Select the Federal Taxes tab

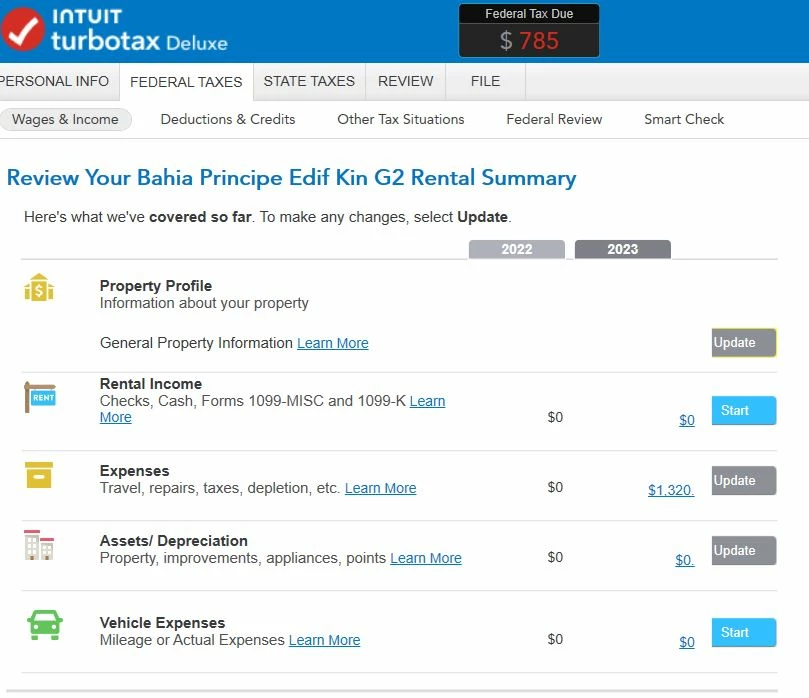186,82
